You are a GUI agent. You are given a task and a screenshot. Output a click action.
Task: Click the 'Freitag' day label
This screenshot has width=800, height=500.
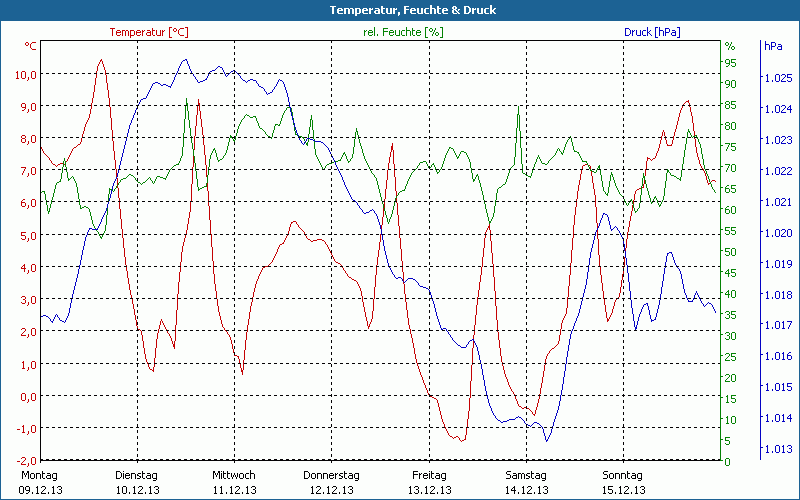coord(429,476)
